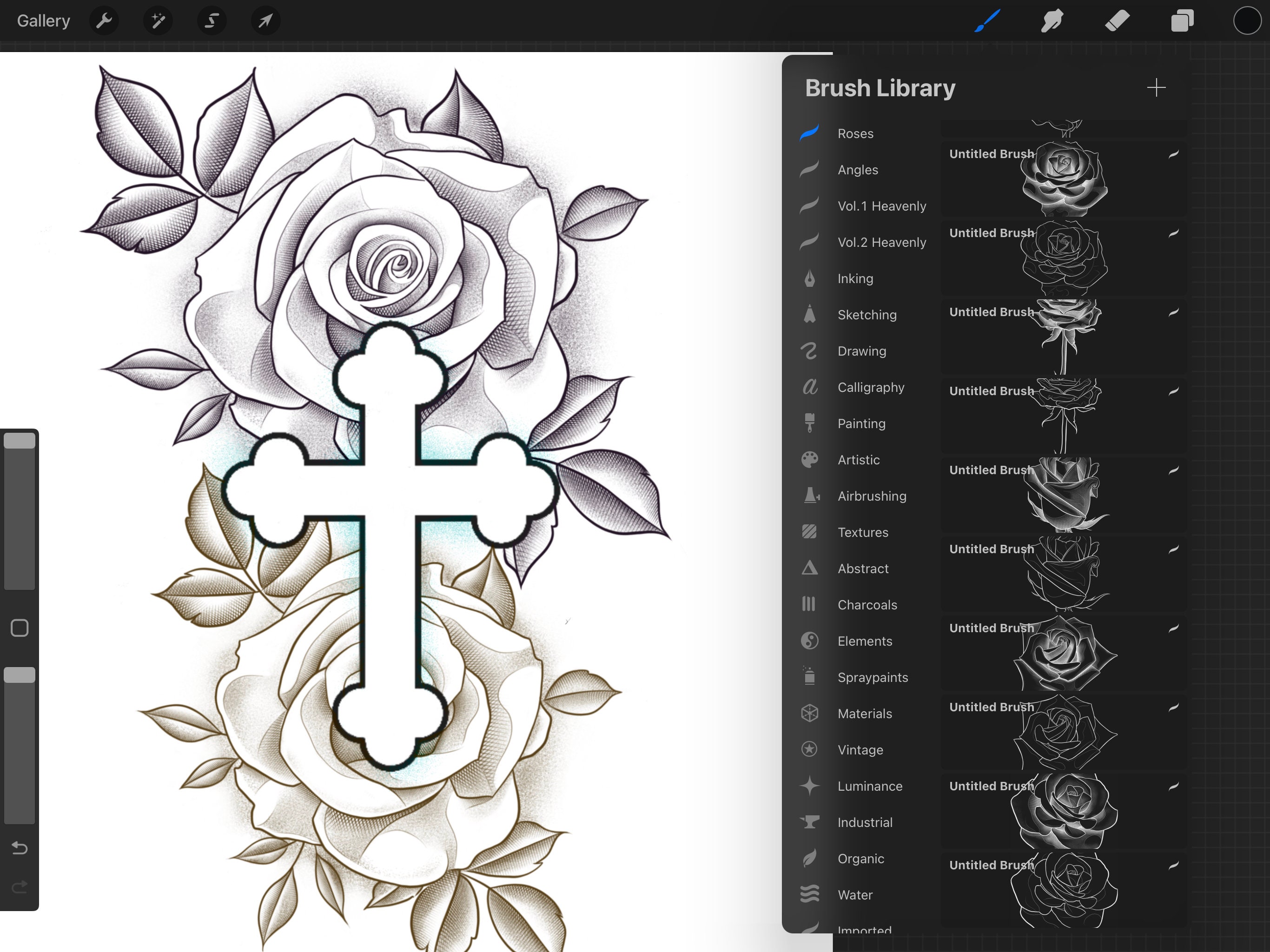Open the Vol.2 Heavenly brush set

click(x=881, y=242)
